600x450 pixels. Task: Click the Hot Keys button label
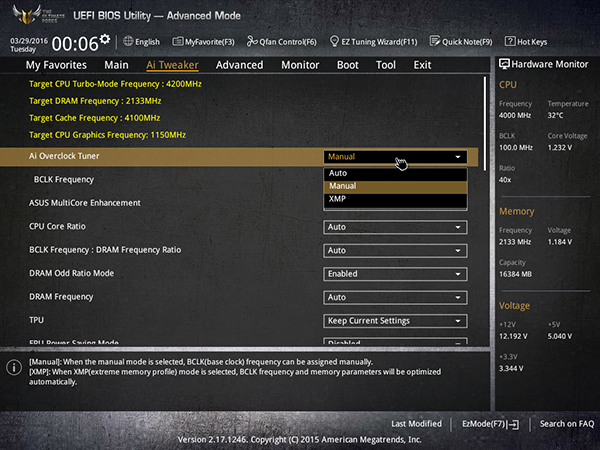tap(532, 42)
